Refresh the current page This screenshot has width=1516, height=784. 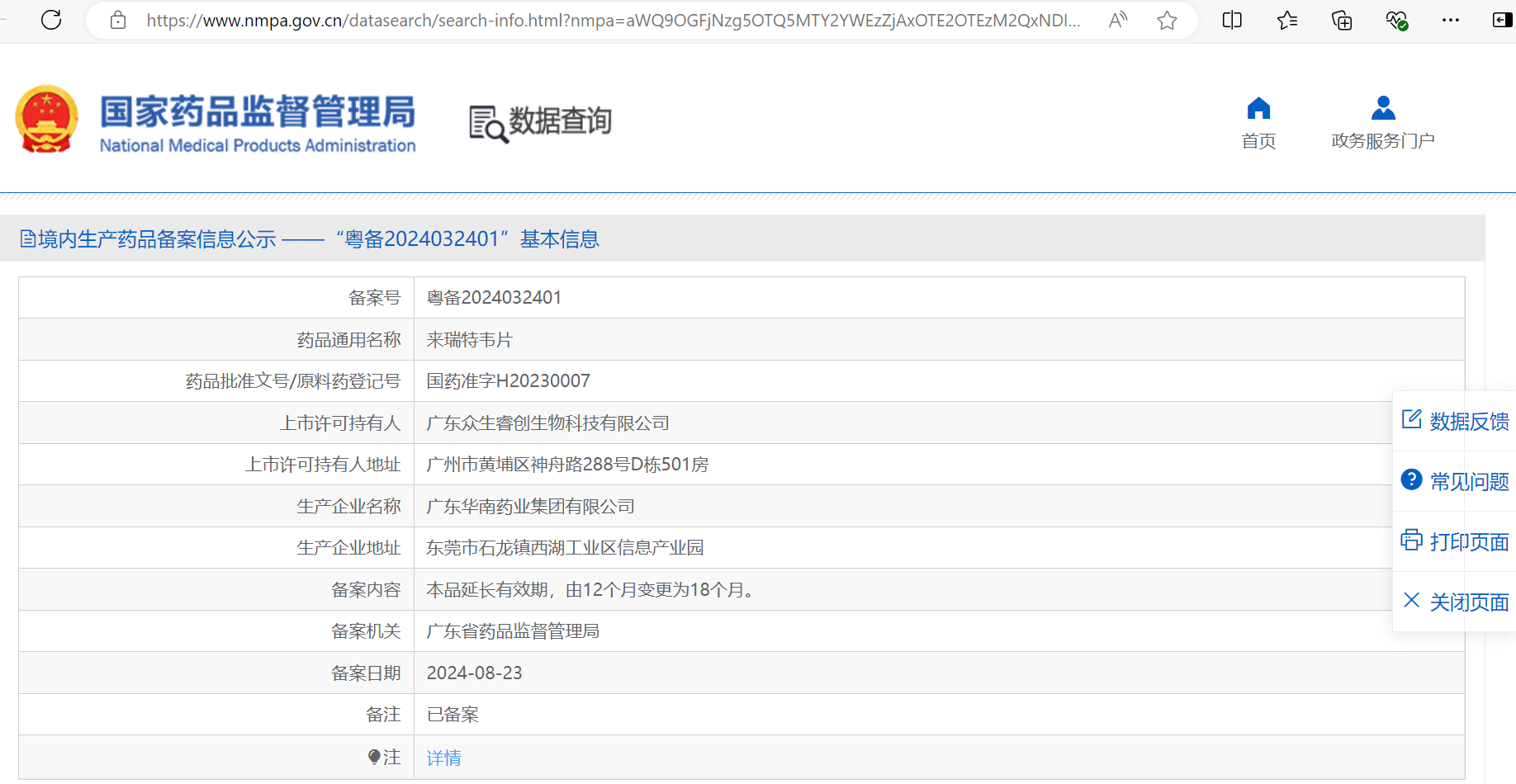51,20
